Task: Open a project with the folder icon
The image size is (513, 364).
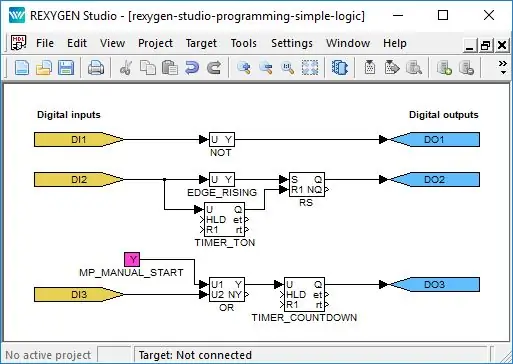Action: (44, 68)
